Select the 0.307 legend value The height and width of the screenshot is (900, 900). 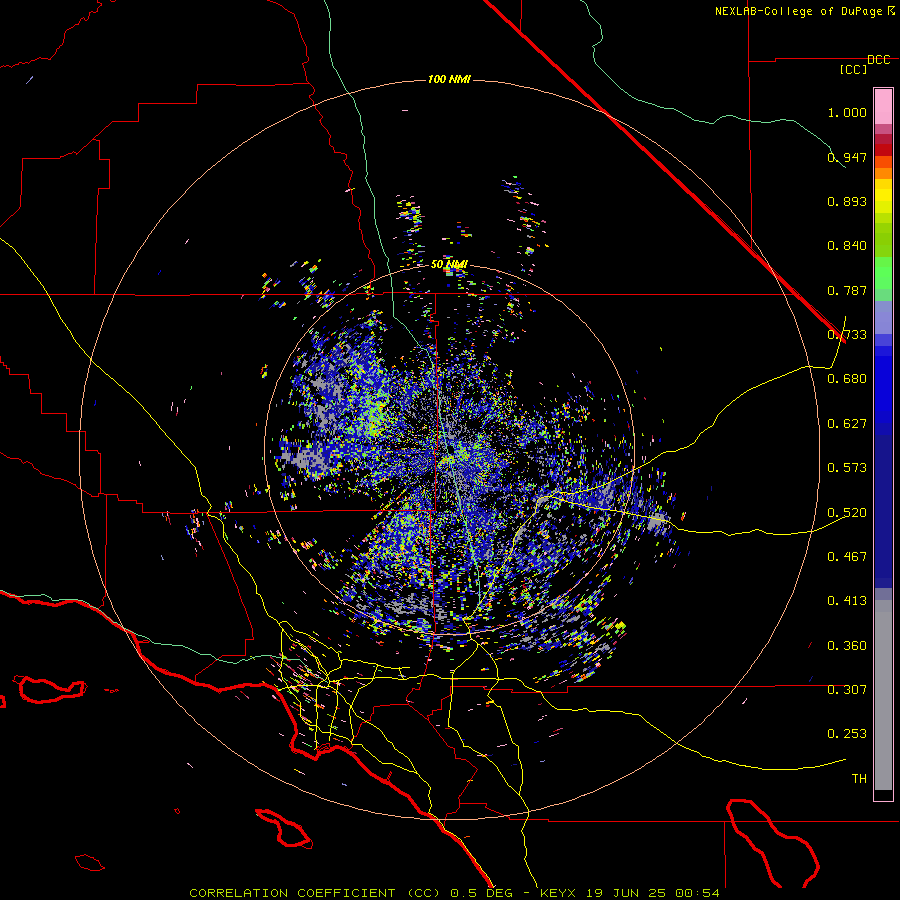click(x=847, y=690)
